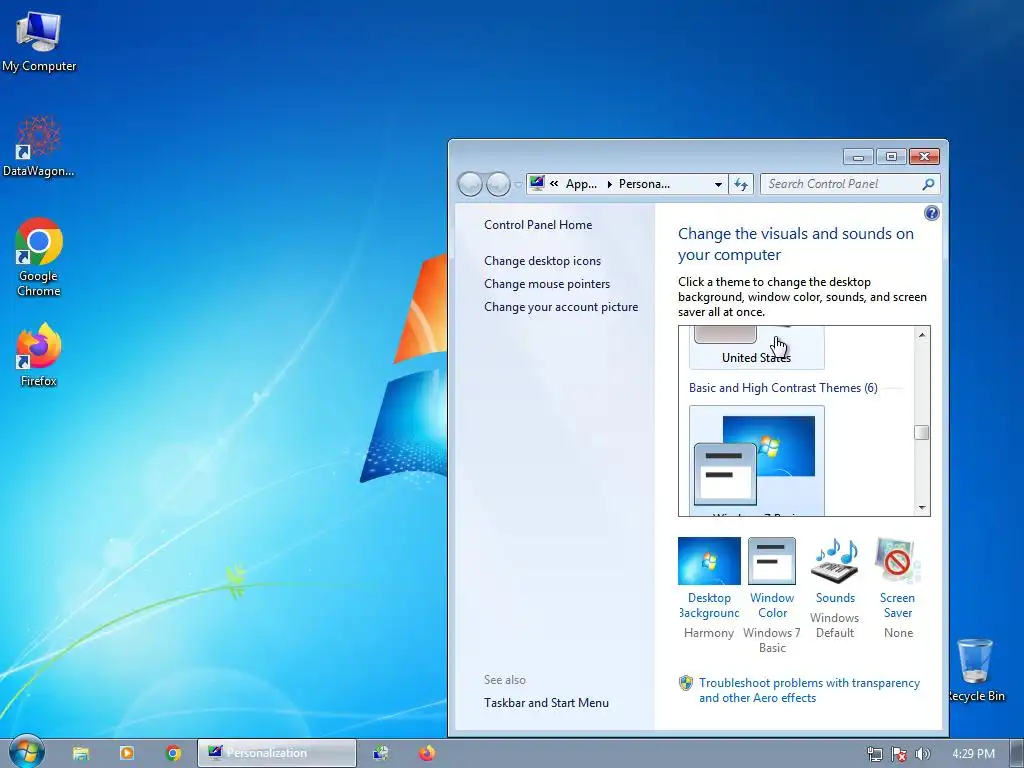Click the theme list scroll up arrow
The width and height of the screenshot is (1024, 768).
pos(922,335)
